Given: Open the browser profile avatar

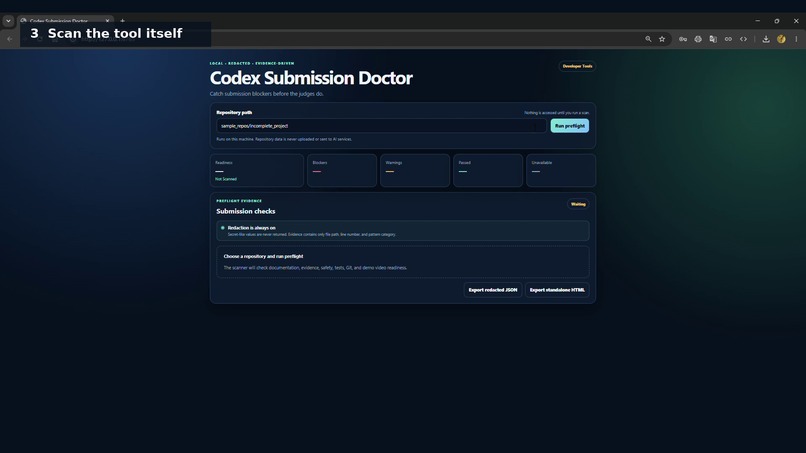Looking at the screenshot, I should (x=781, y=39).
